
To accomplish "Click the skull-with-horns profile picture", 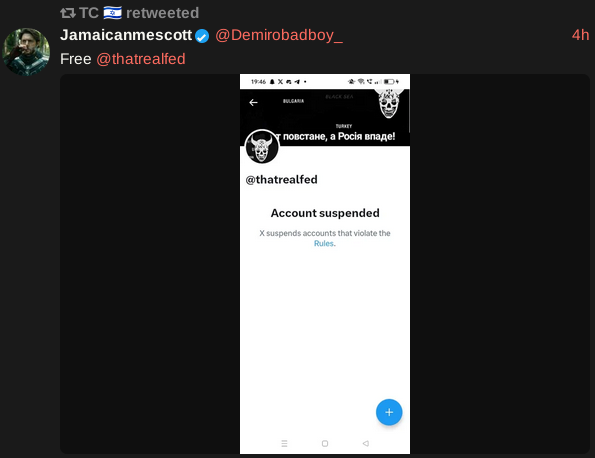I will [262, 146].
